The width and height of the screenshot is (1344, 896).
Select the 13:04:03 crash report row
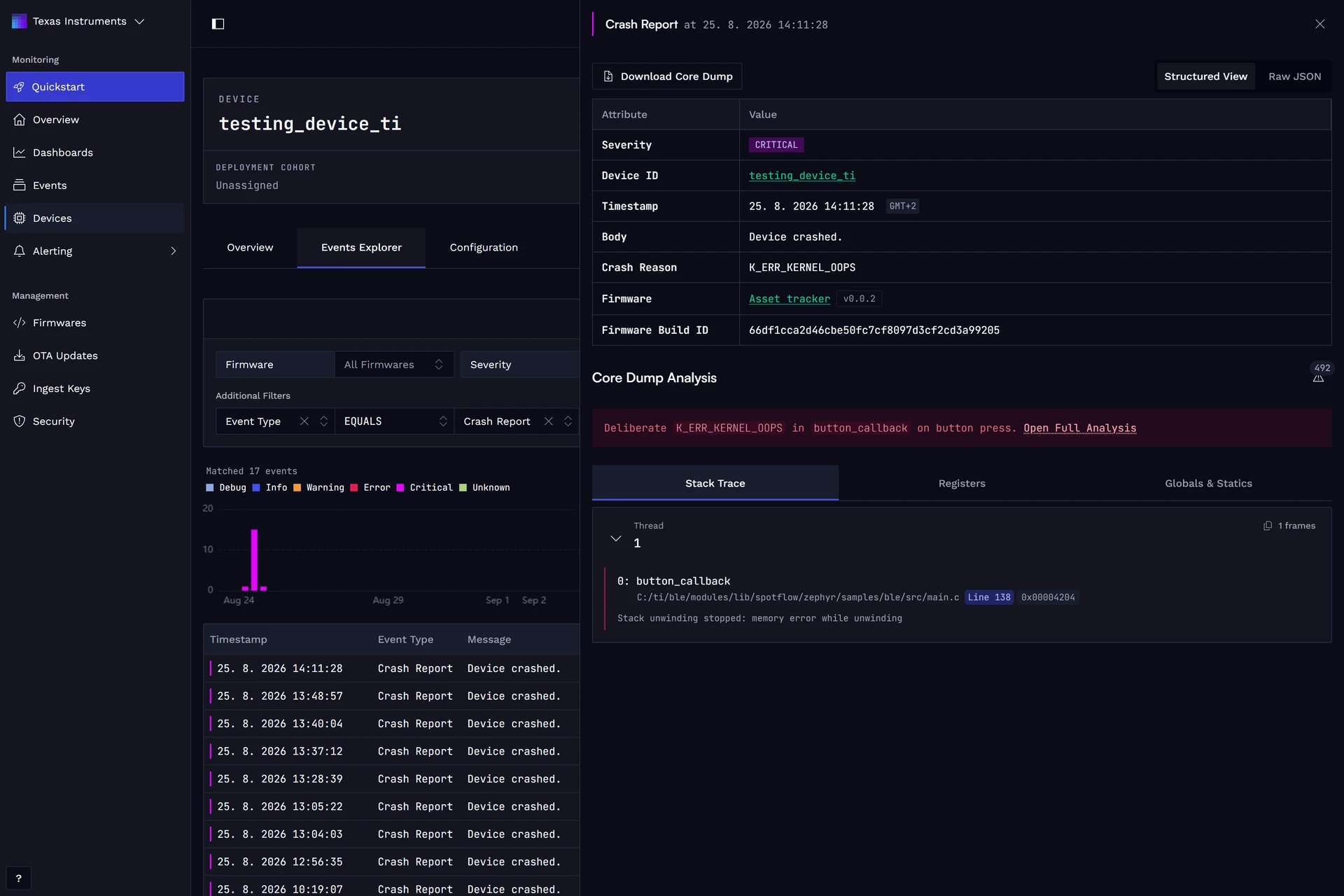(x=391, y=834)
